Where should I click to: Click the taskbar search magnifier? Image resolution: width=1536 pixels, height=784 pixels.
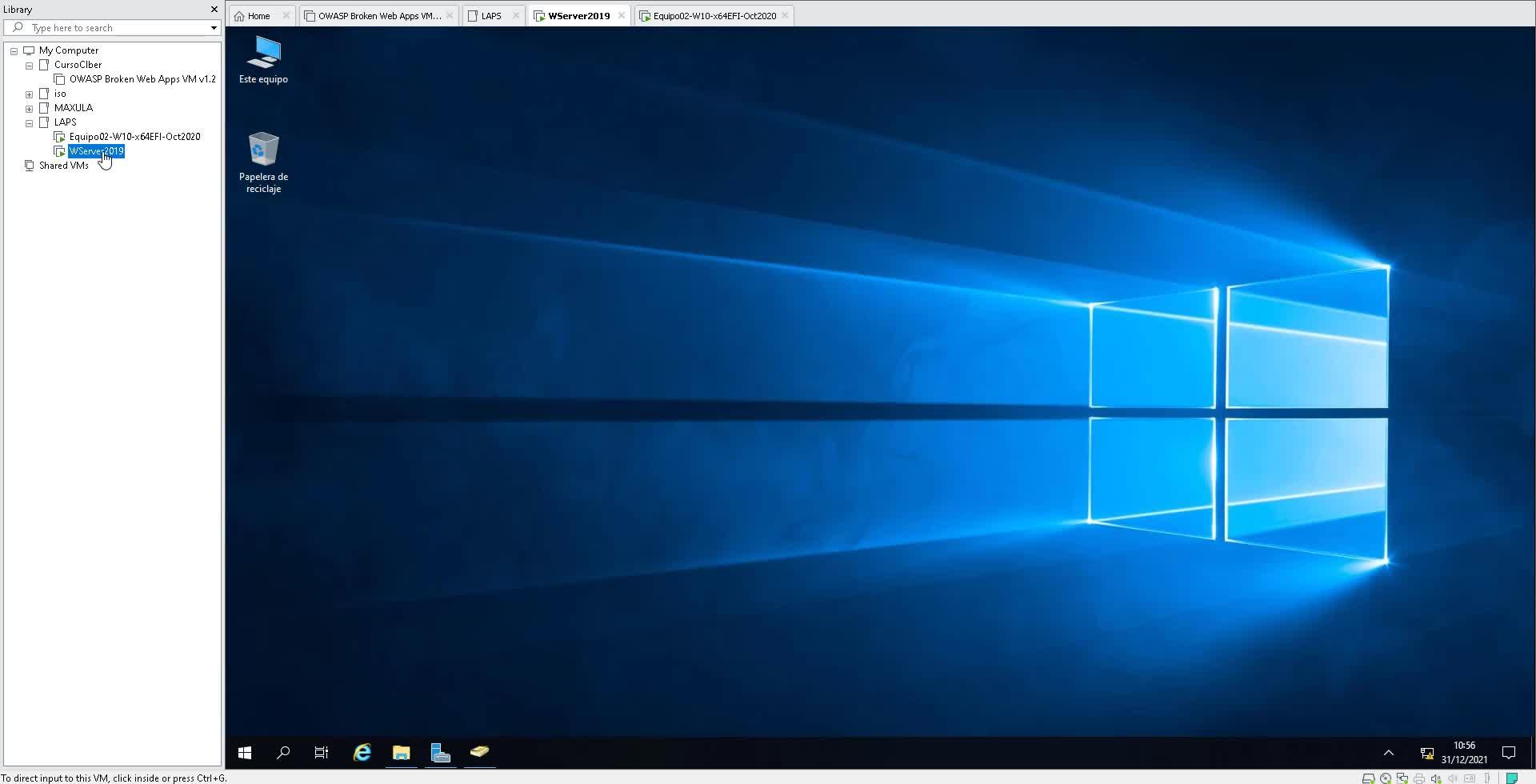pyautogui.click(x=283, y=752)
